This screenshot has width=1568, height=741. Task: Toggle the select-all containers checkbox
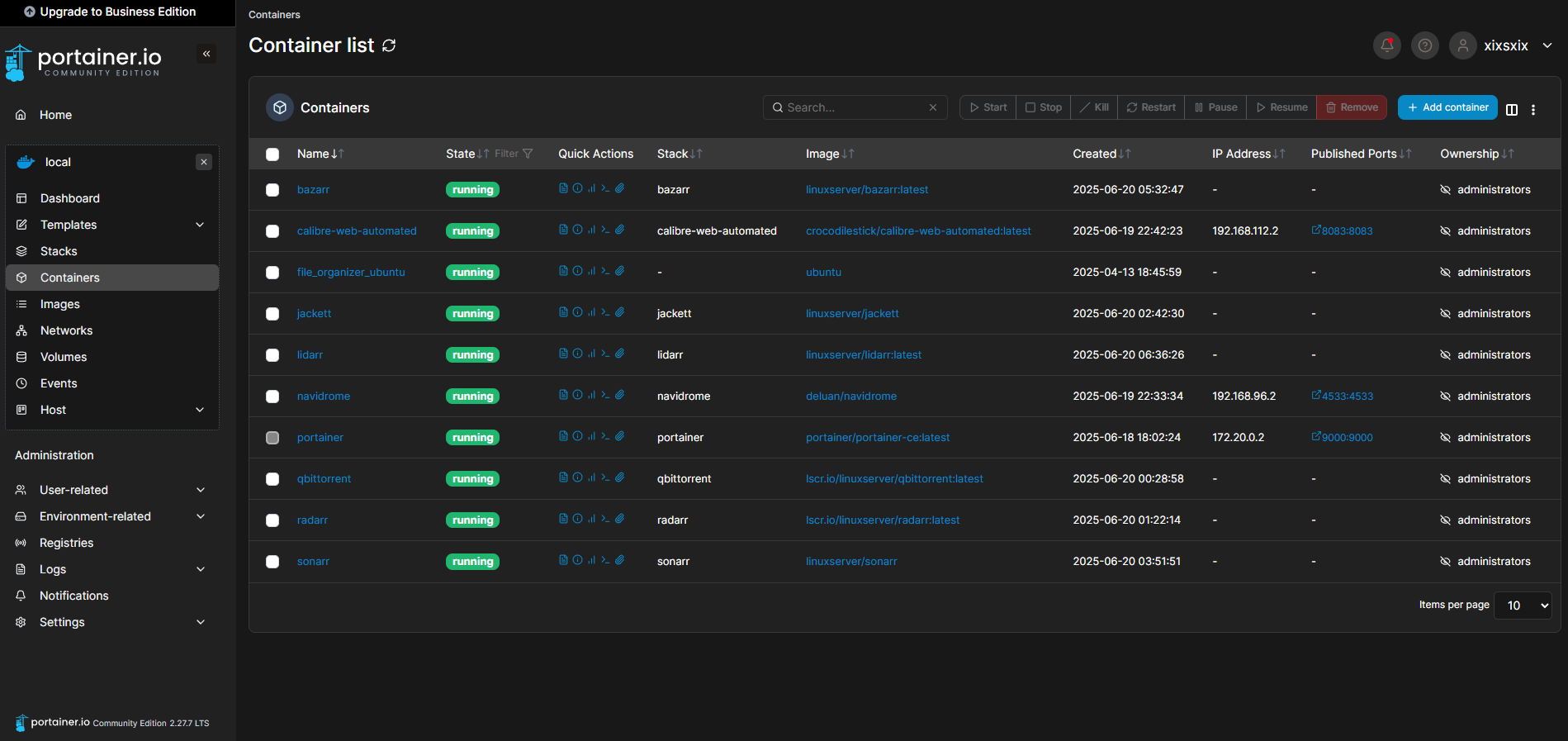click(272, 154)
